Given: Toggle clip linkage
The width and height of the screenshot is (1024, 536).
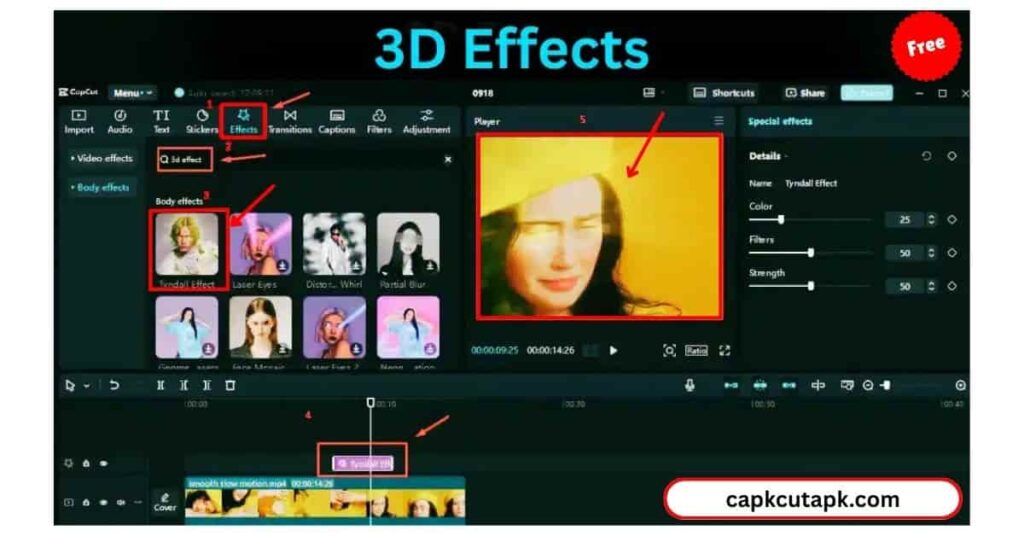Looking at the screenshot, I should [789, 386].
